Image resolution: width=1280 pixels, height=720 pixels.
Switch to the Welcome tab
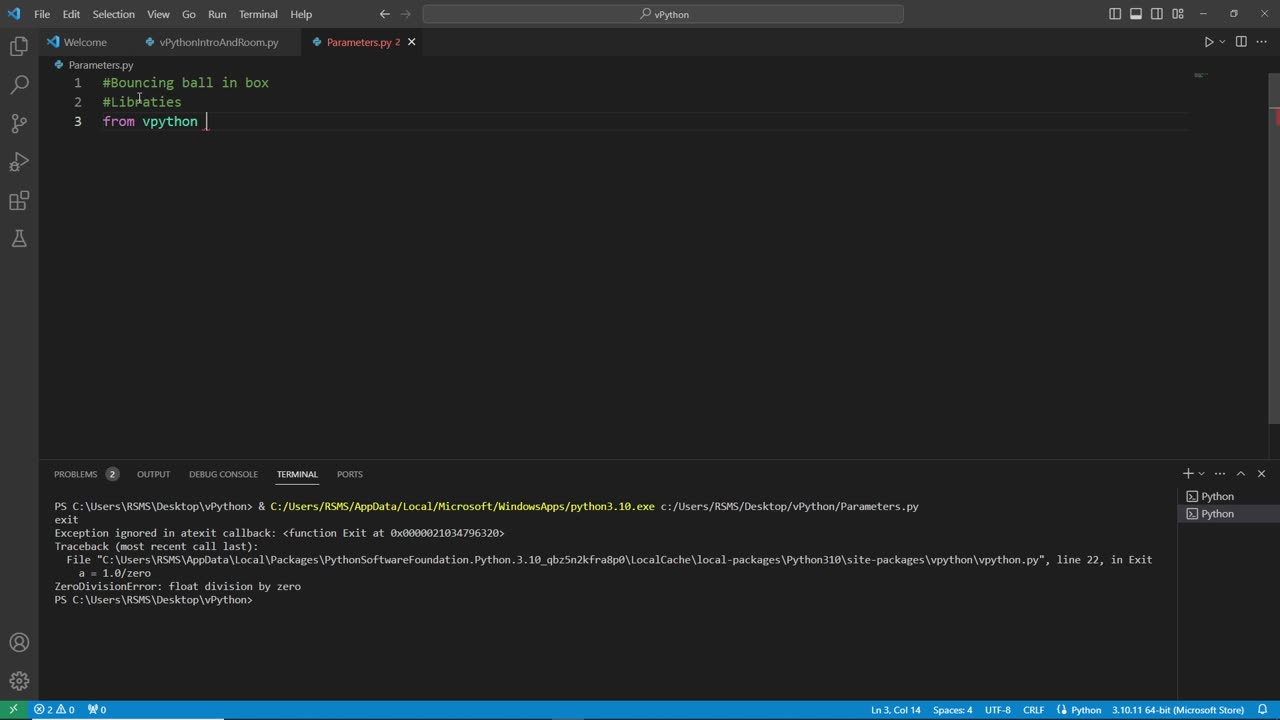(x=85, y=42)
